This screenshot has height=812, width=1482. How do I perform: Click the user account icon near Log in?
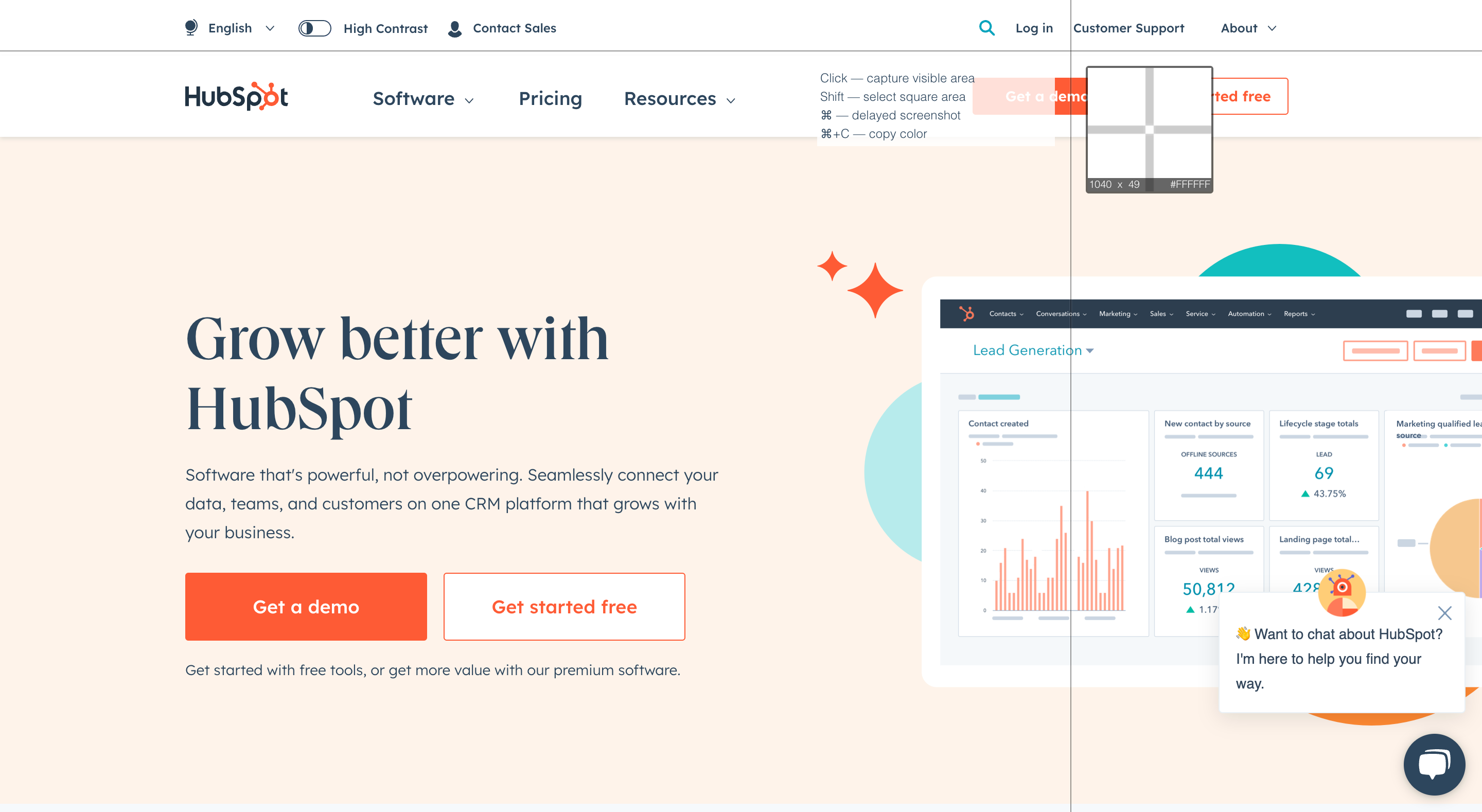click(x=456, y=27)
